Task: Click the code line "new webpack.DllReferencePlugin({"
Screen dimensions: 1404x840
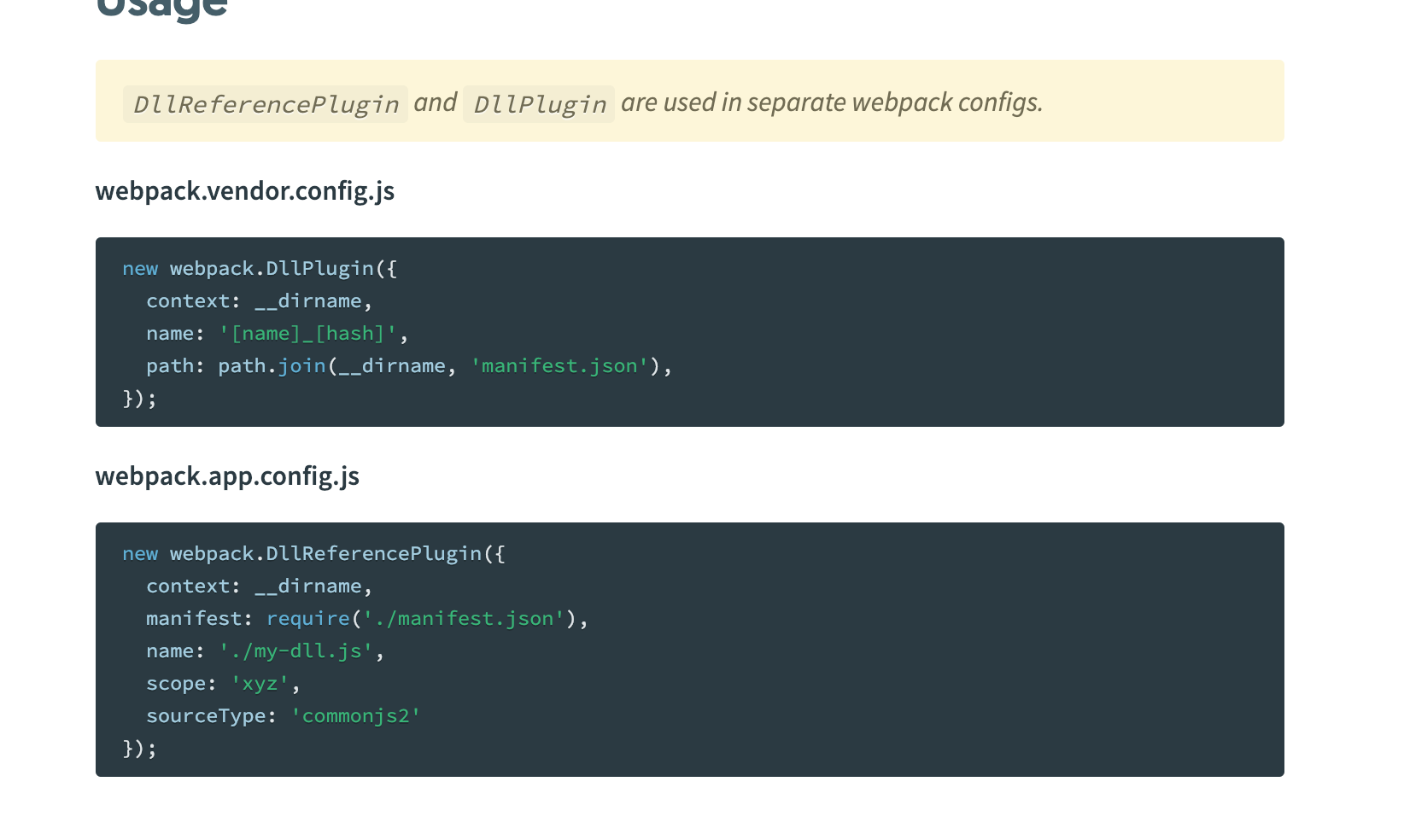Action: (x=313, y=554)
